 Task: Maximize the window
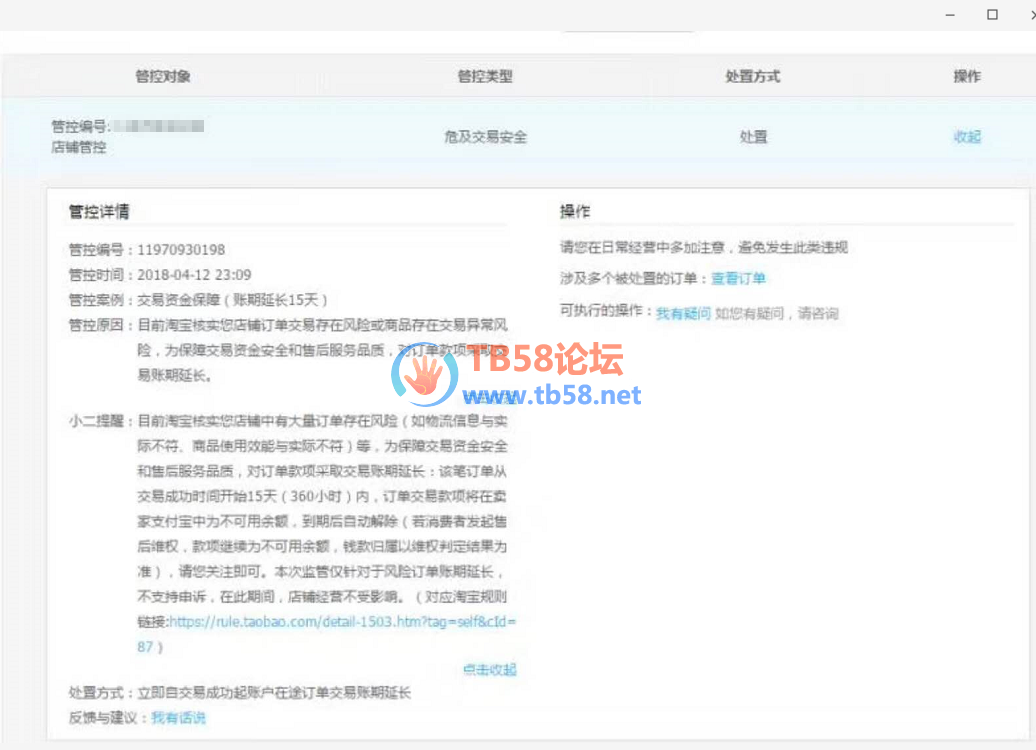click(x=992, y=15)
